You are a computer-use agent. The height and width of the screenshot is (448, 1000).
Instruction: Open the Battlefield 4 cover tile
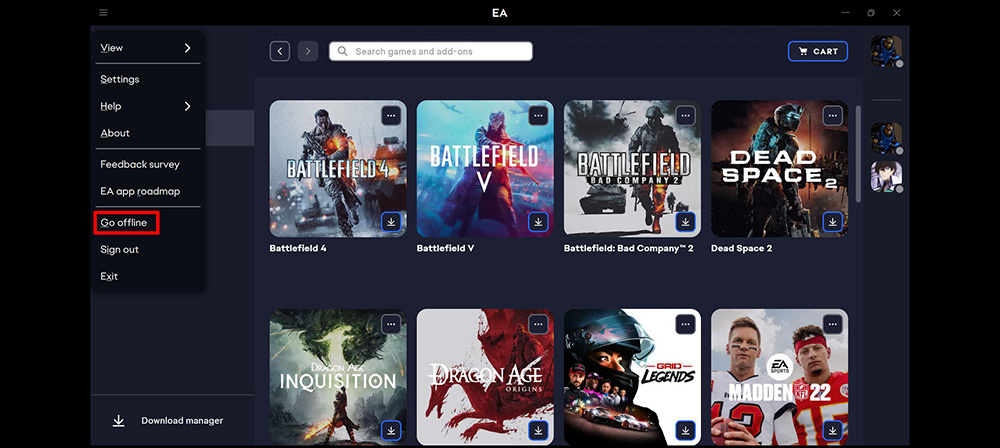(338, 169)
